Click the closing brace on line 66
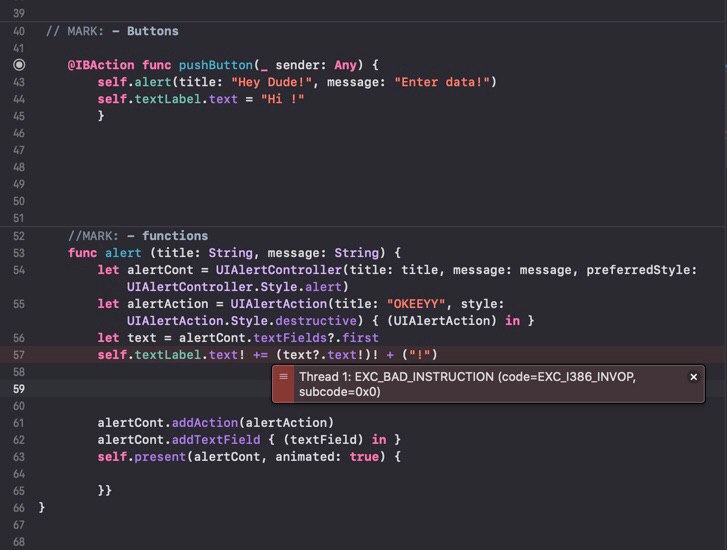The width and height of the screenshot is (727, 550). (x=42, y=507)
